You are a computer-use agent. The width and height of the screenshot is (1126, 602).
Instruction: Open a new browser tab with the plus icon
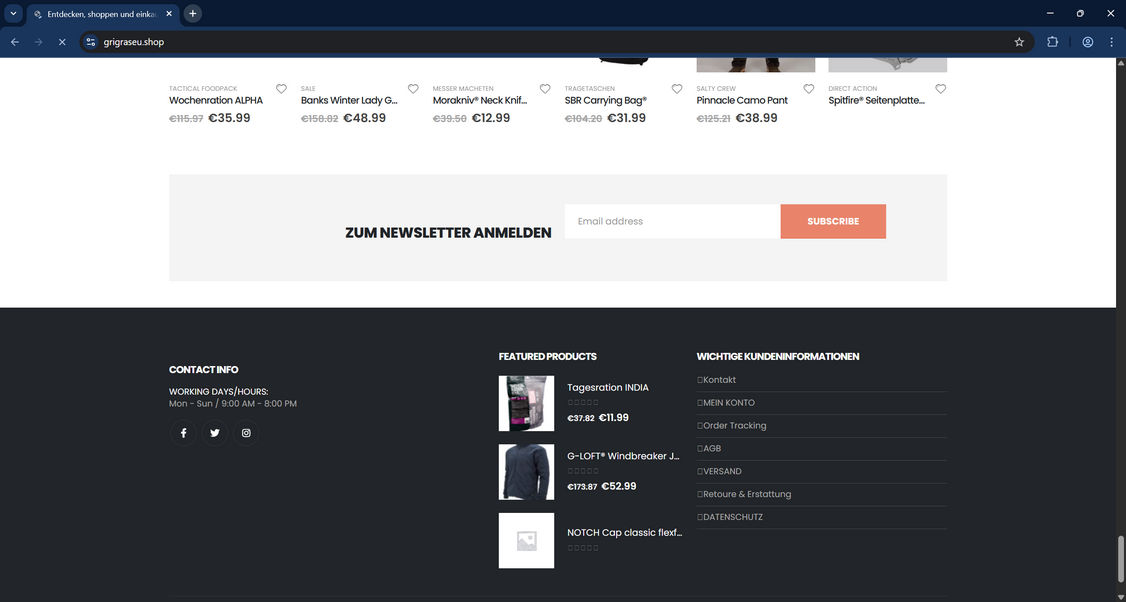point(189,13)
